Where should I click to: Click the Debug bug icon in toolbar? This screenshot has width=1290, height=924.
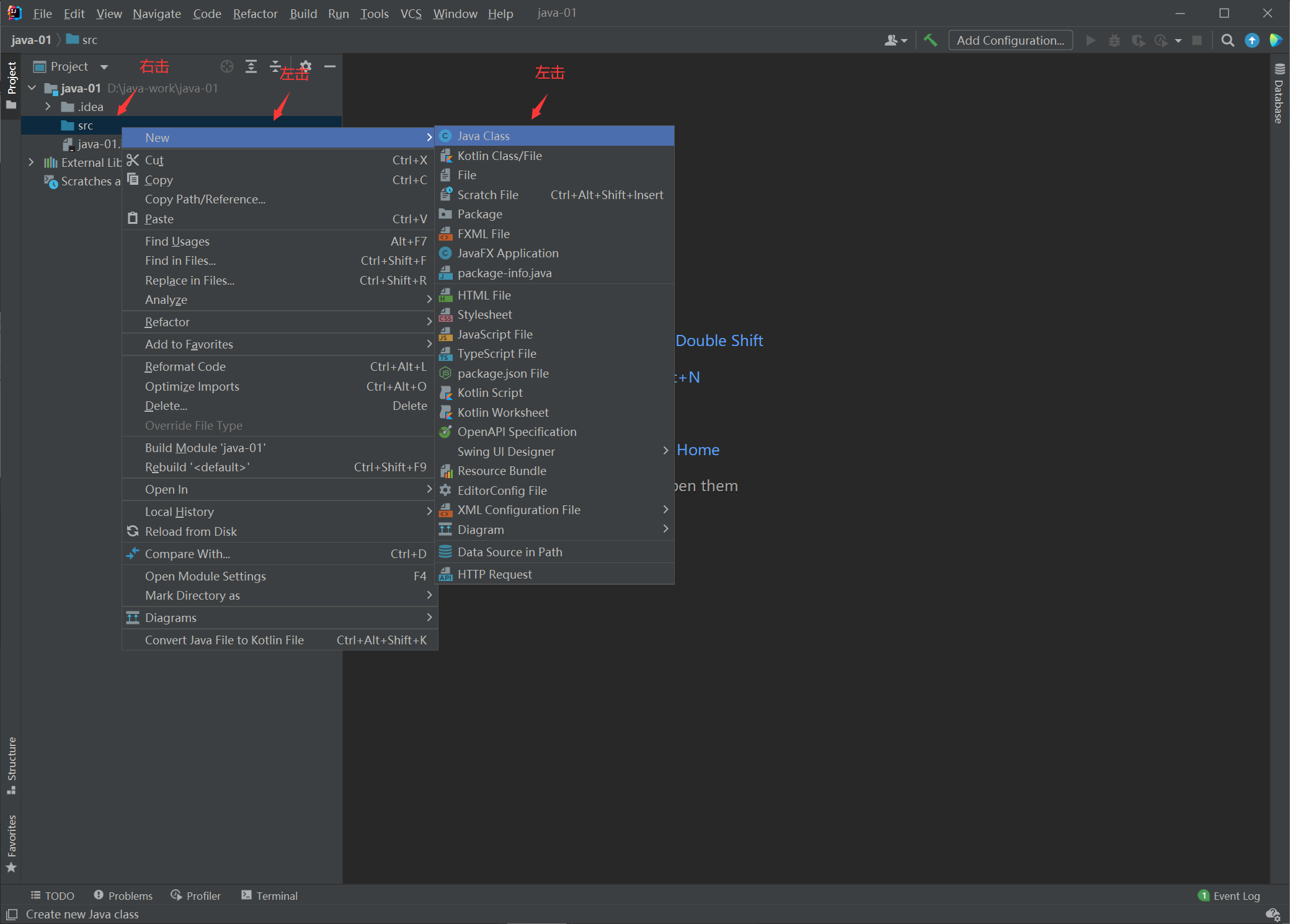coord(1114,40)
